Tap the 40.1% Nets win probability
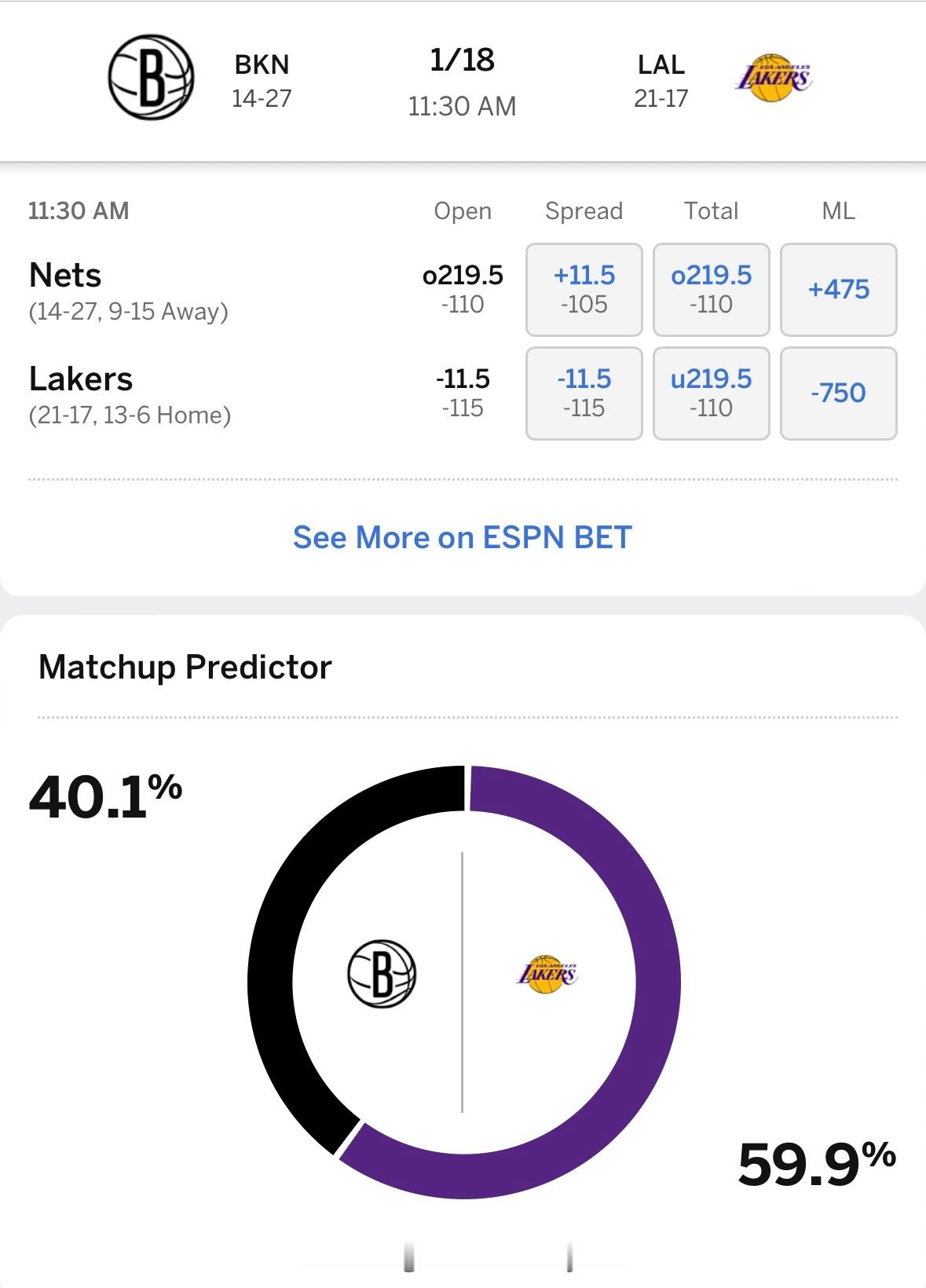The height and width of the screenshot is (1288, 926). pyautogui.click(x=105, y=796)
